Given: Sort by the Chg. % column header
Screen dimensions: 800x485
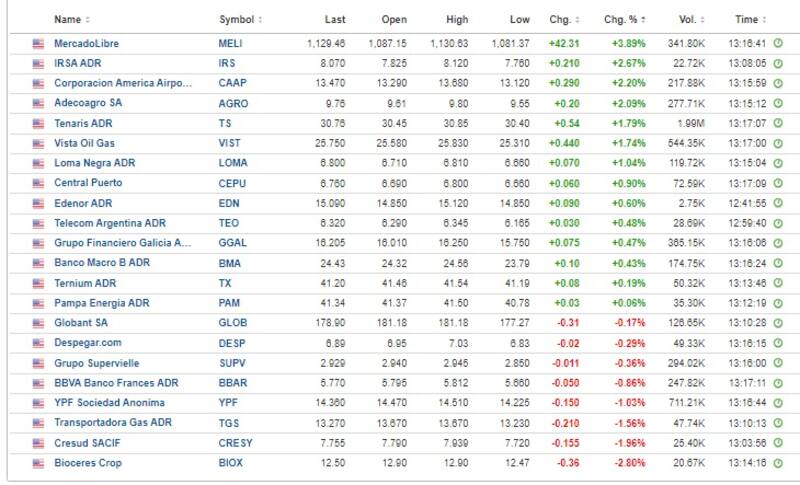Looking at the screenshot, I should coord(625,19).
